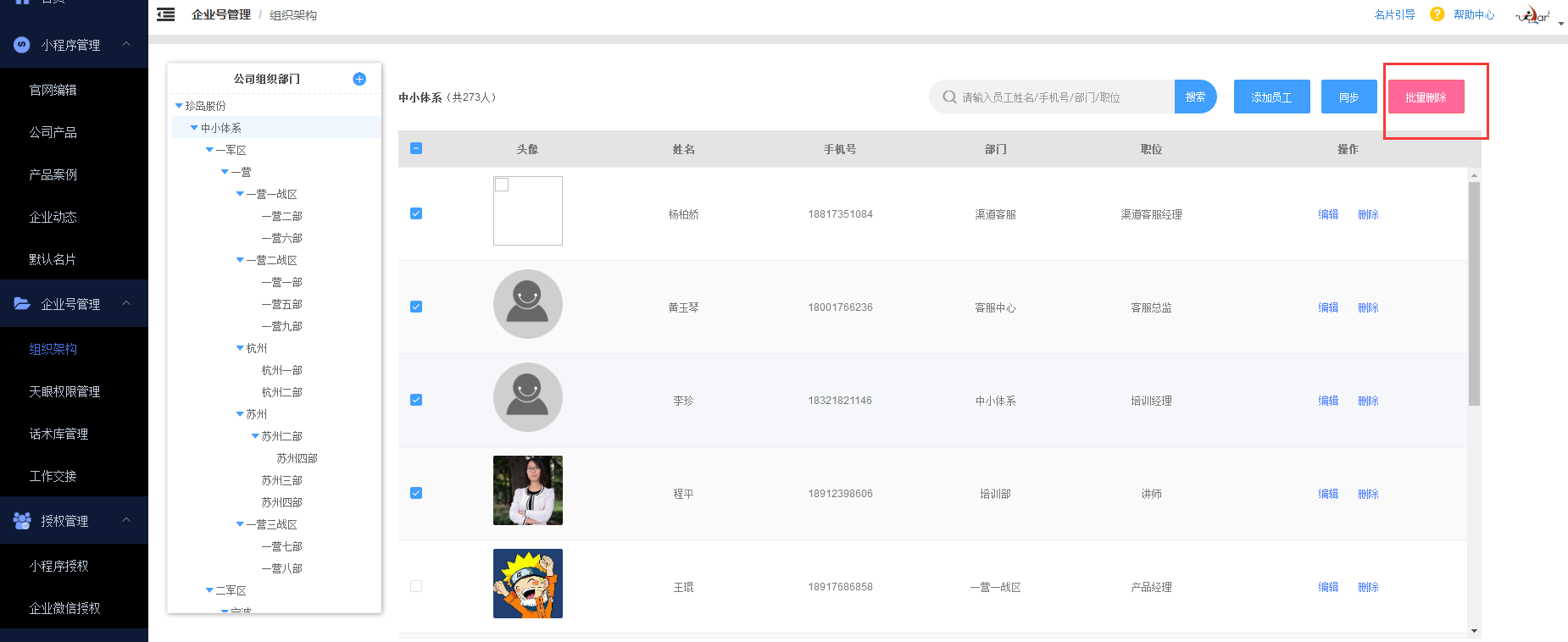Uncheck the checkbox for 杨柏娇
The width and height of the screenshot is (1568, 642).
416,213
